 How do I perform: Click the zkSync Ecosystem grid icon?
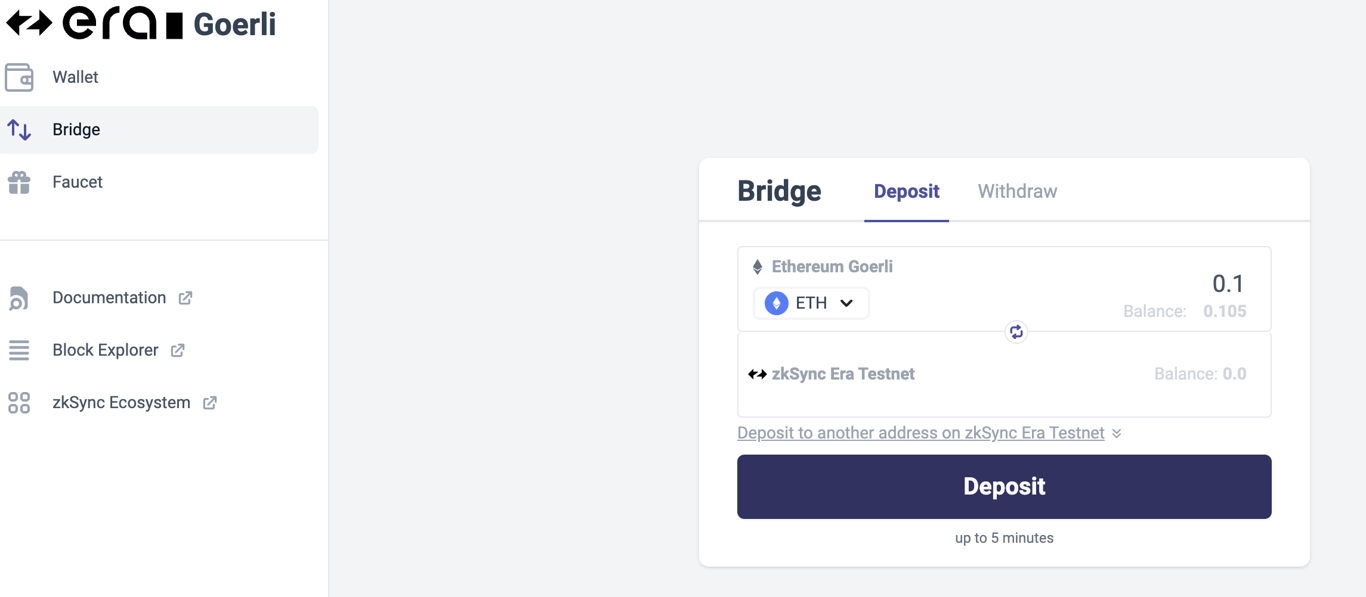point(19,402)
